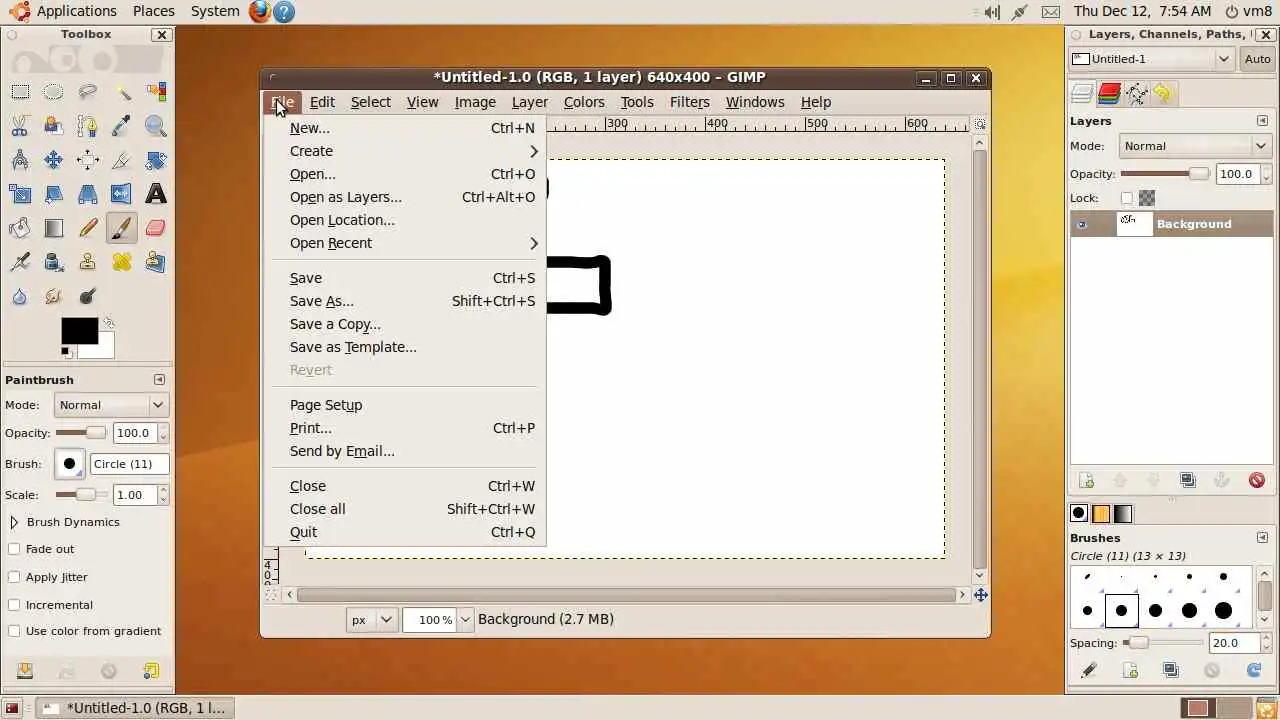Duplicate the layer in Layers panel
Viewport: 1280px width, 720px height.
1188,481
